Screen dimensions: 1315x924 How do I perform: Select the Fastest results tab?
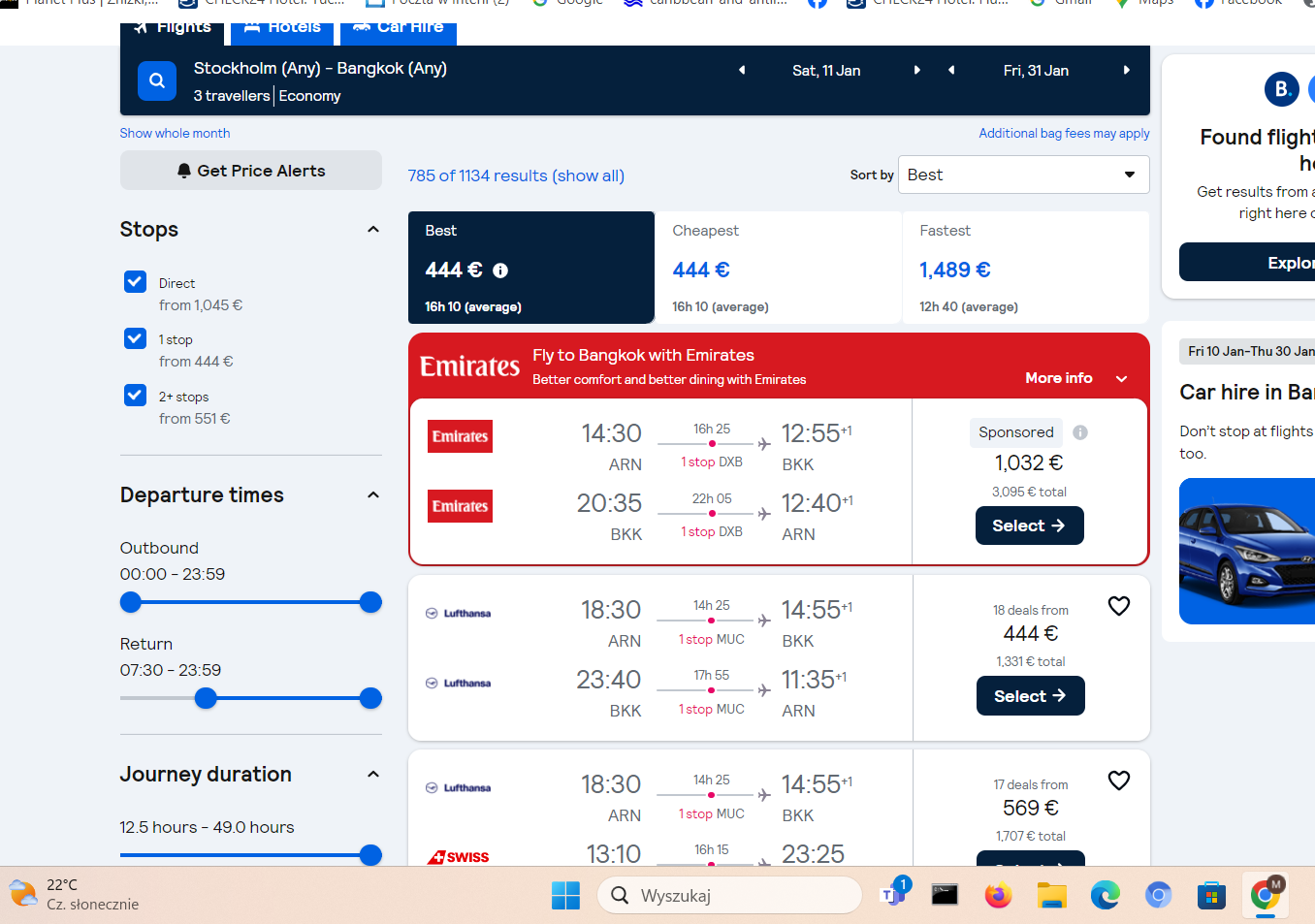(1026, 268)
